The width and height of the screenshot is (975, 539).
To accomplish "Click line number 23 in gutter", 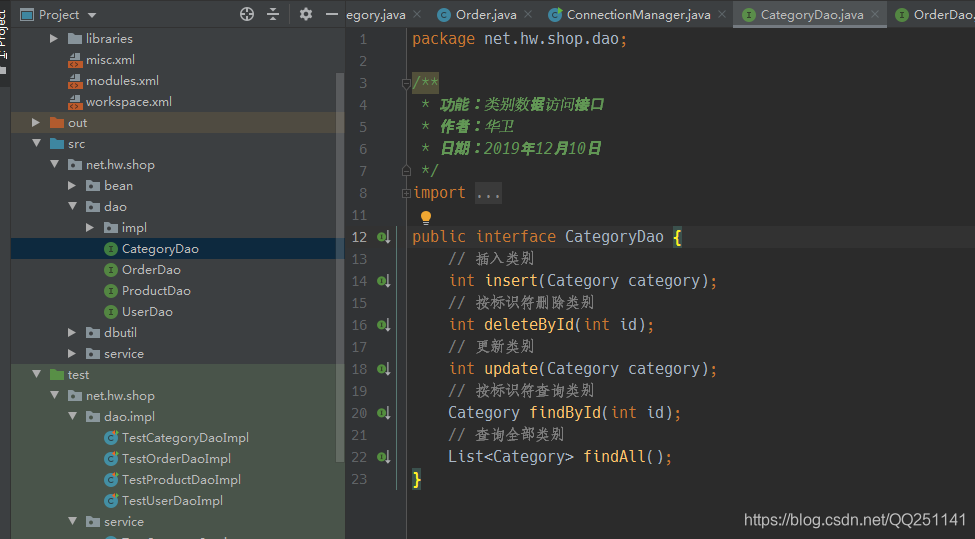I will tap(359, 479).
